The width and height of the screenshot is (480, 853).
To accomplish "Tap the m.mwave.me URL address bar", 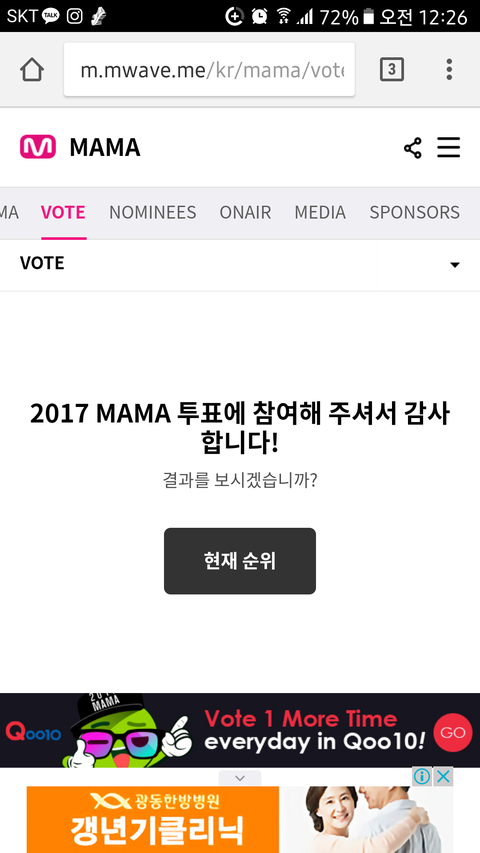I will [x=210, y=70].
